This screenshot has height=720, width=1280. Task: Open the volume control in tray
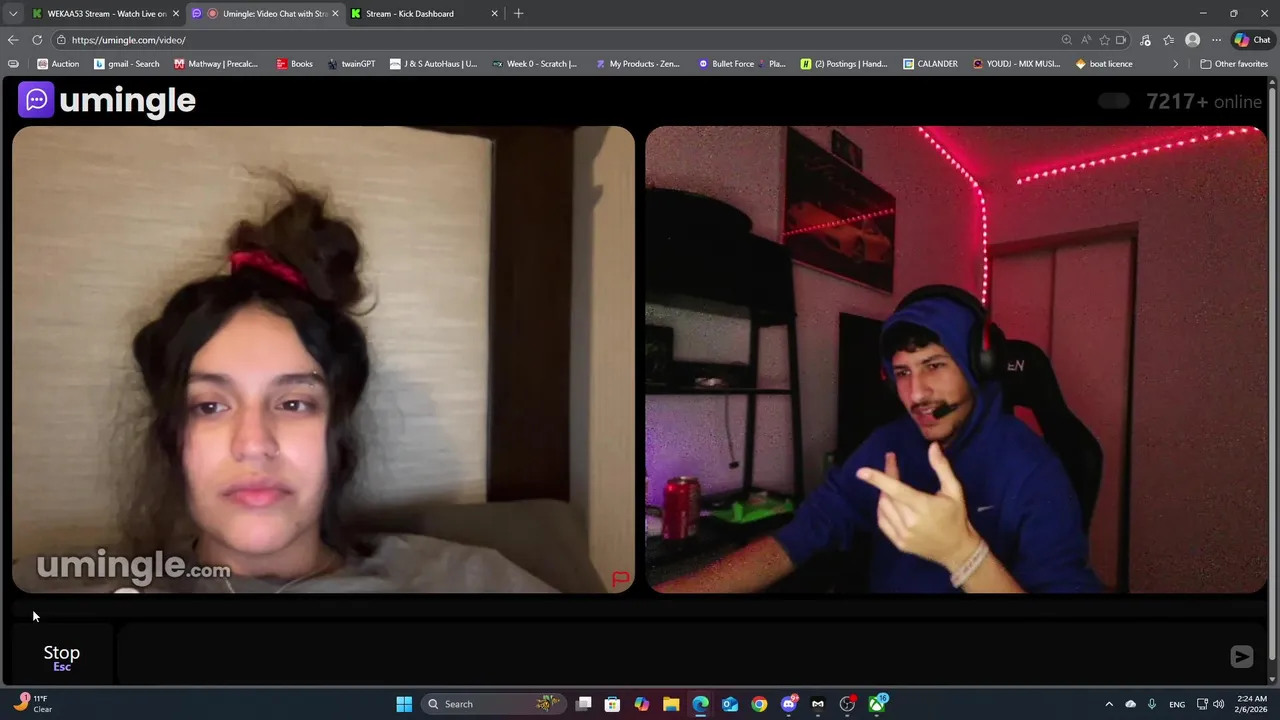(x=1219, y=704)
